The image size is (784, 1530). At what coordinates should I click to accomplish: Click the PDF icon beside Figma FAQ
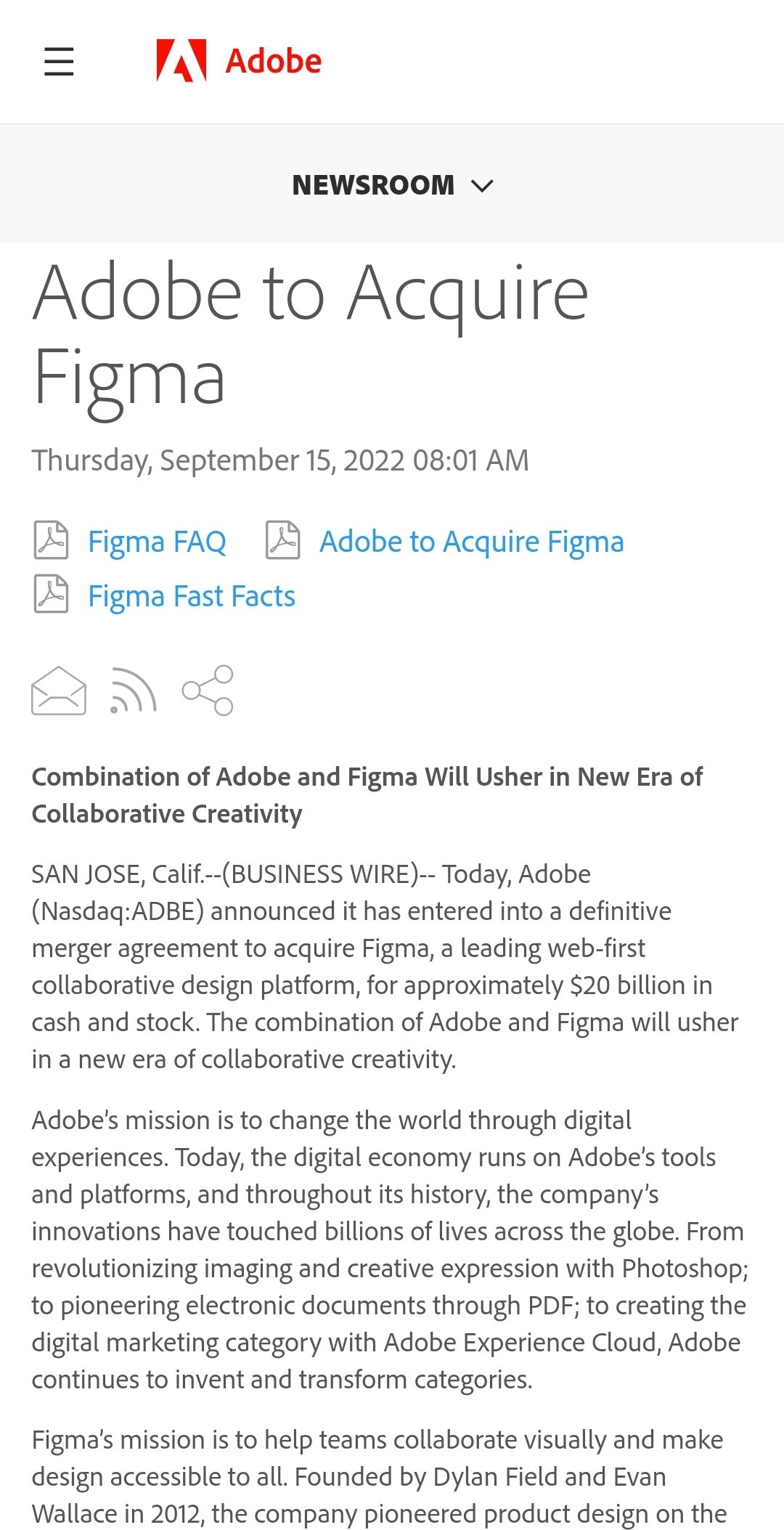point(52,540)
